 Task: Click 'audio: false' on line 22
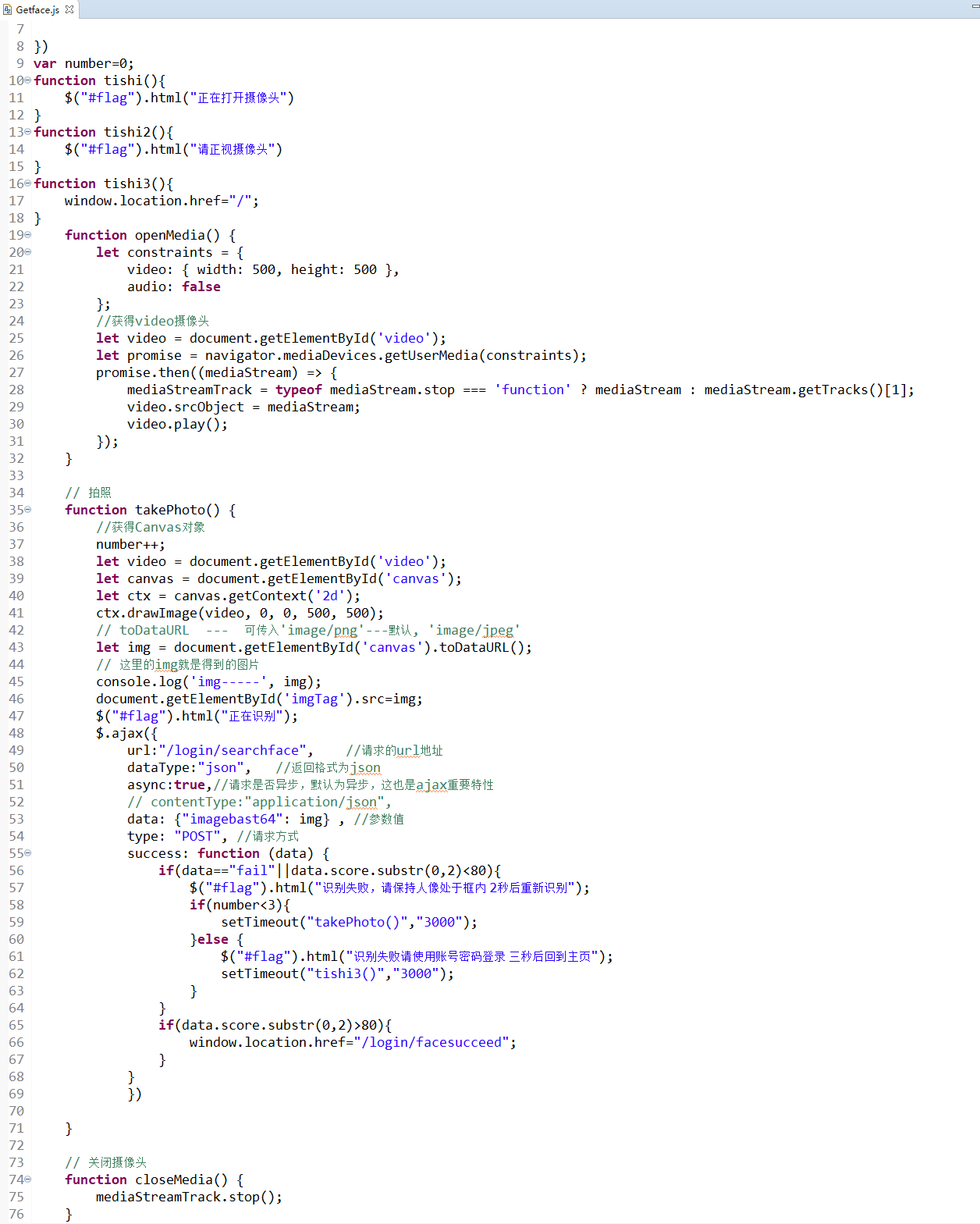click(174, 286)
